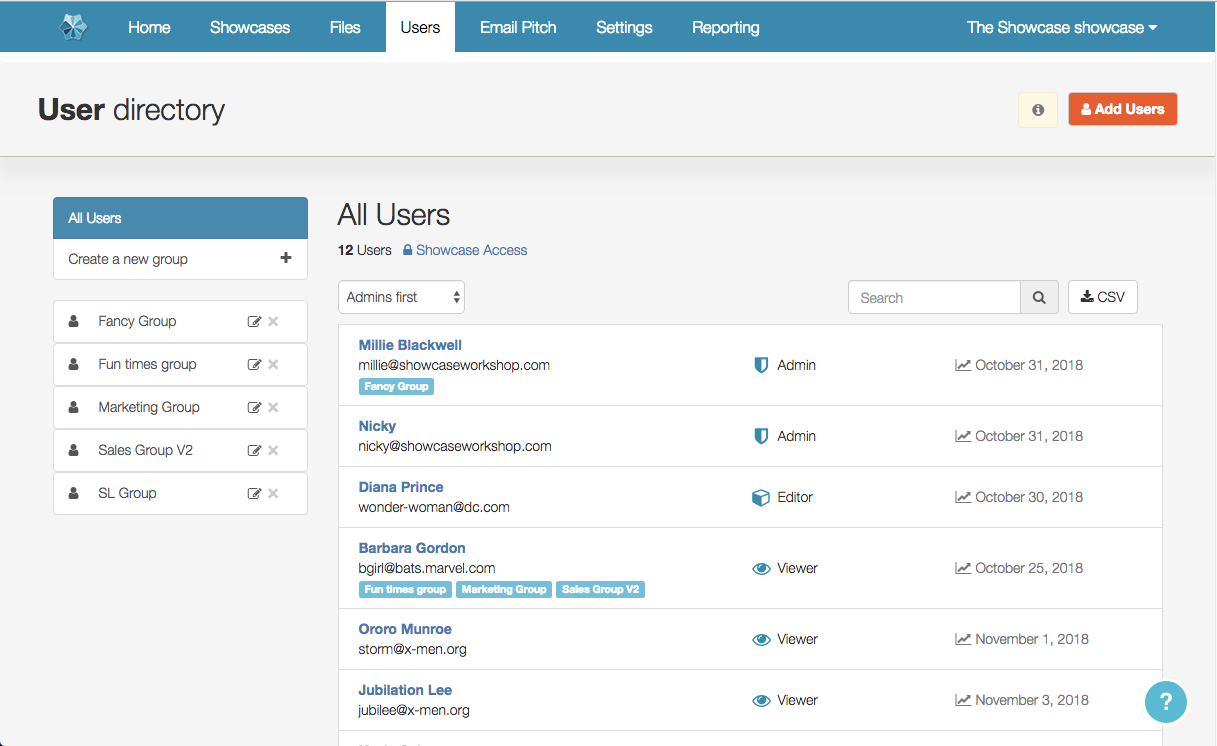Delete the Sales Group V2
This screenshot has width=1217, height=746.
[273, 451]
